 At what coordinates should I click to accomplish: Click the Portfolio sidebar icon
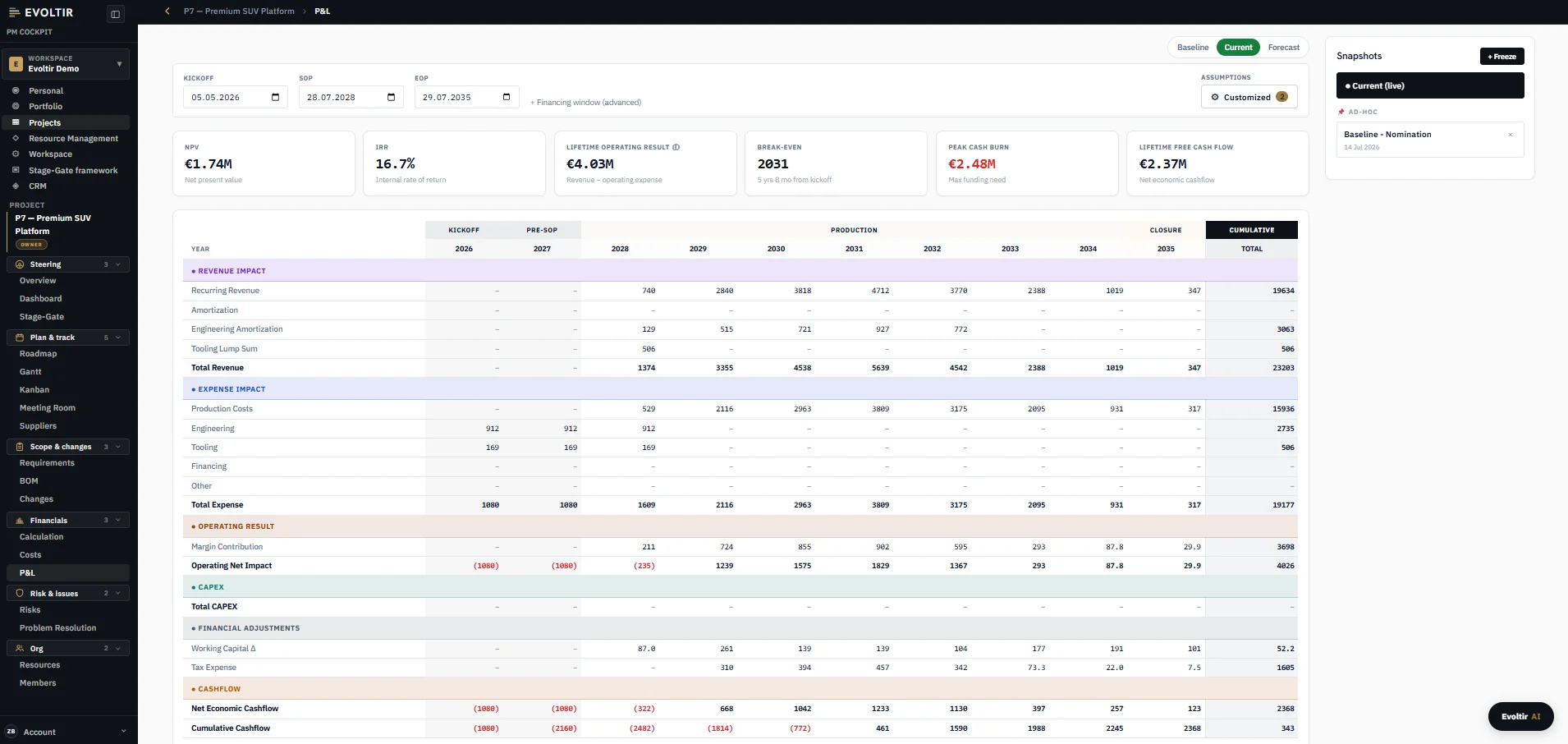click(x=16, y=106)
